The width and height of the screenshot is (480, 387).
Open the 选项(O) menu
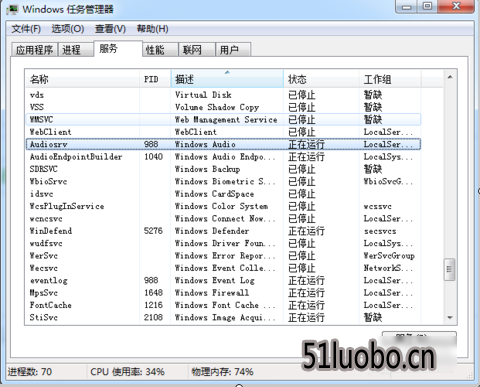(x=68, y=29)
